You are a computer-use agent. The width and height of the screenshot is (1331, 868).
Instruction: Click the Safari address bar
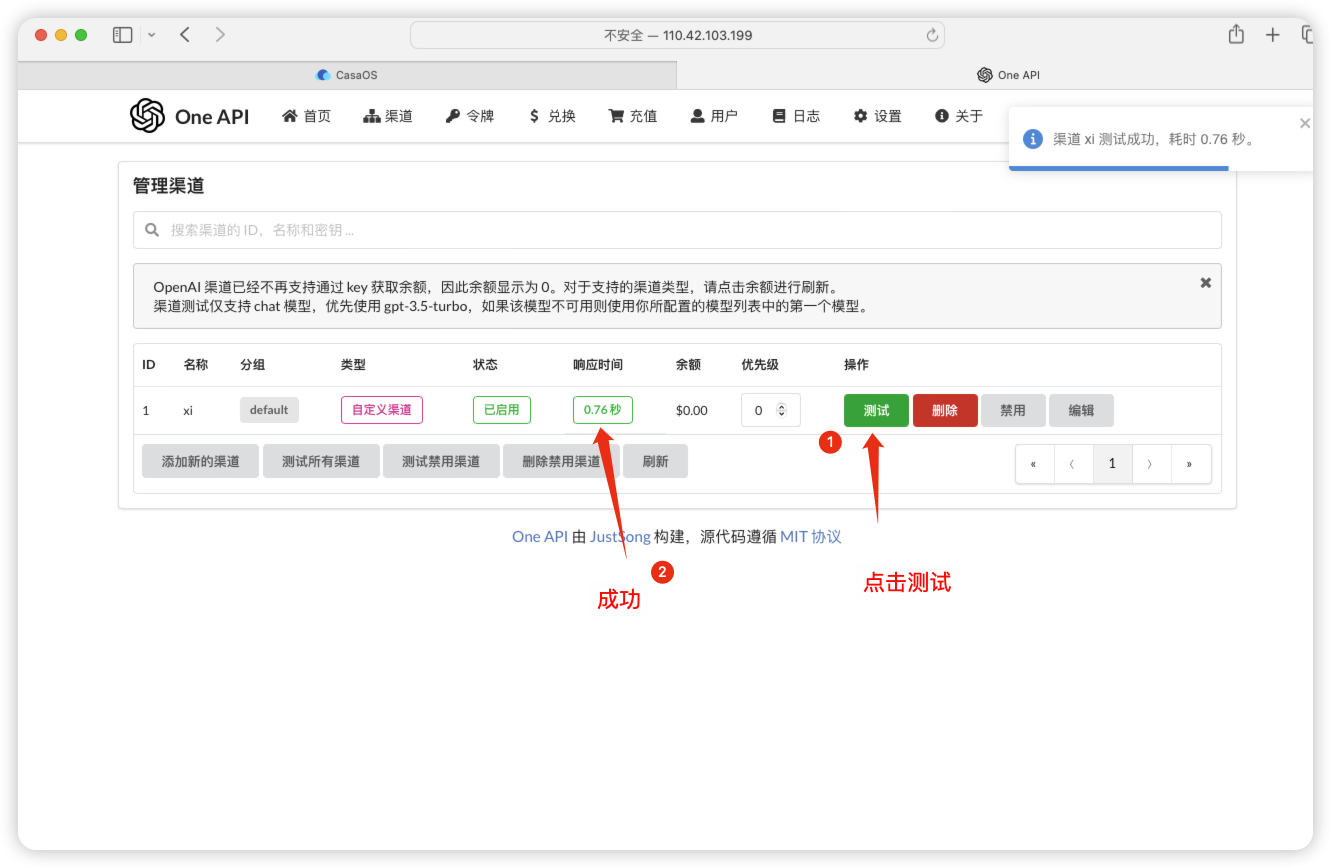(677, 35)
